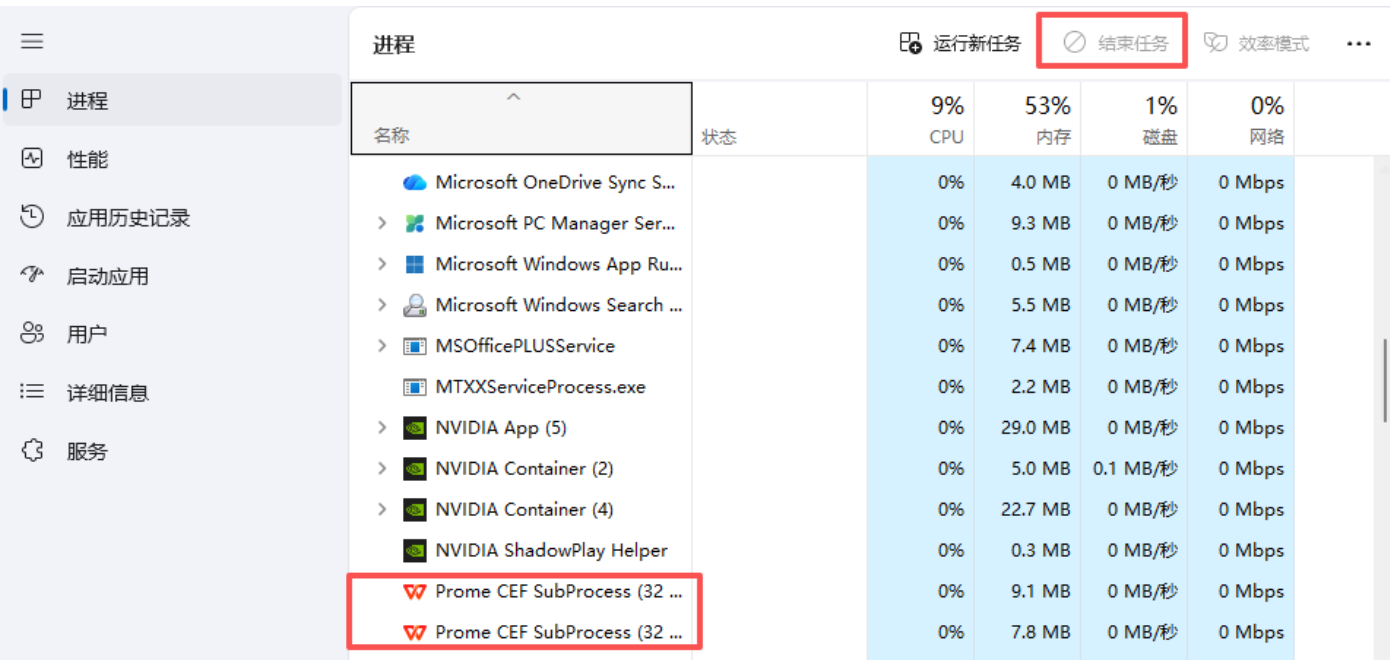Click the Microsoft OneDrive Sync cloud icon

[414, 183]
